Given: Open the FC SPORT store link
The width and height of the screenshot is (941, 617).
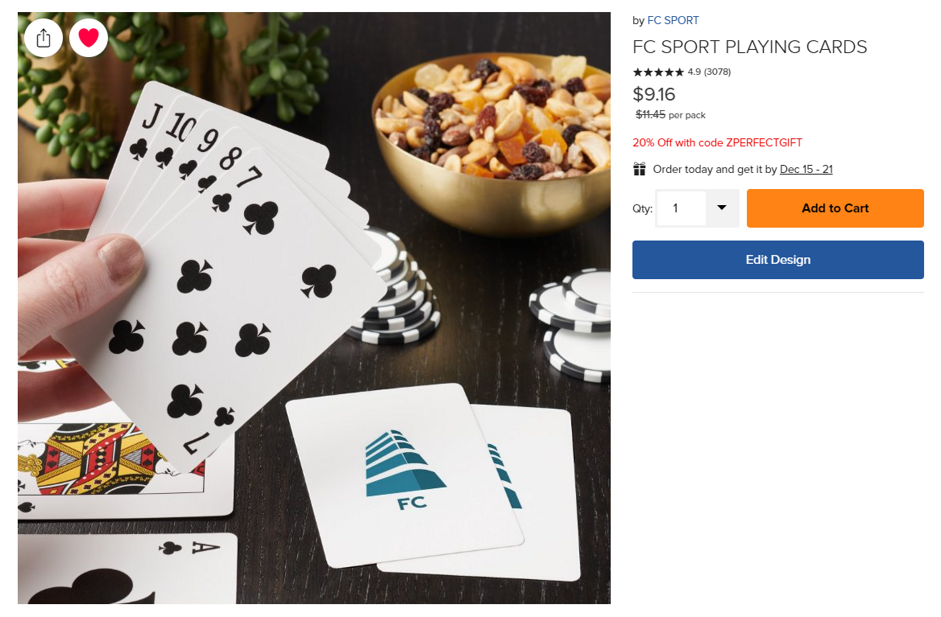Looking at the screenshot, I should click(x=673, y=20).
